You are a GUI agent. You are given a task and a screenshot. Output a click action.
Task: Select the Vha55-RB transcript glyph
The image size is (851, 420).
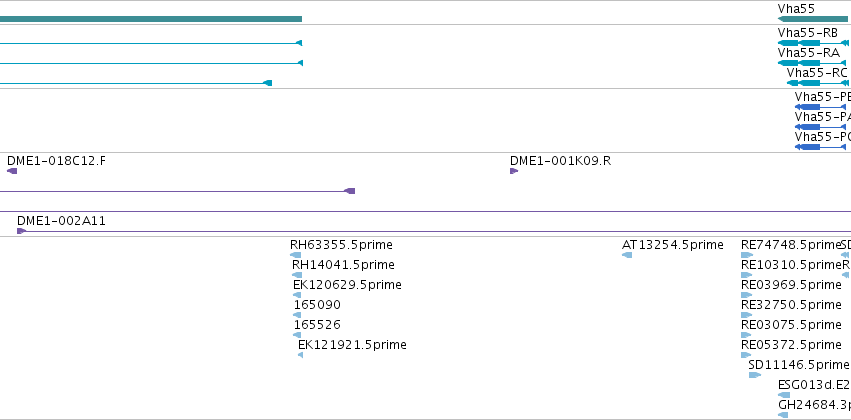(813, 43)
